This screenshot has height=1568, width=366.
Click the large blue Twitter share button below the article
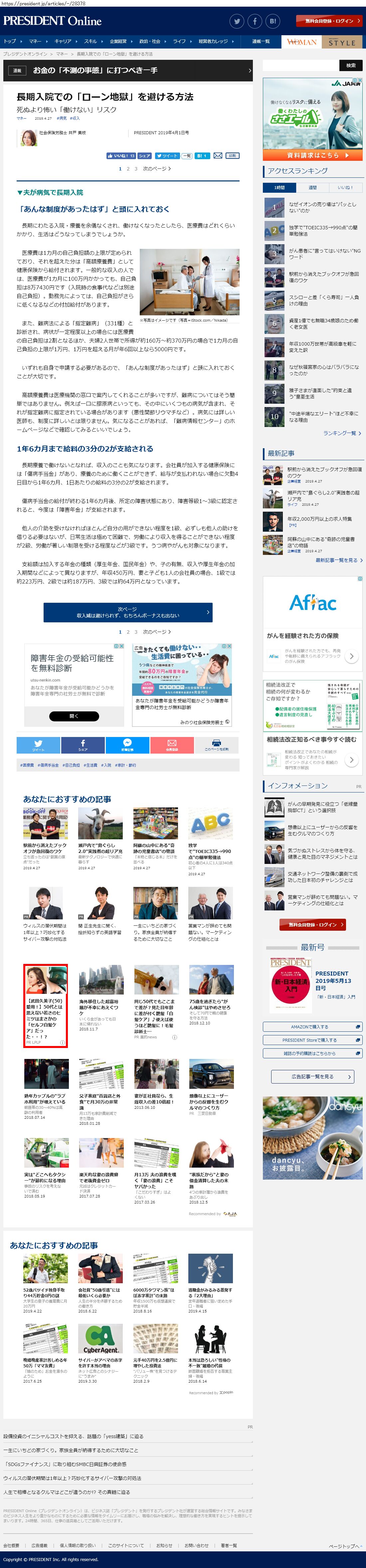click(39, 745)
